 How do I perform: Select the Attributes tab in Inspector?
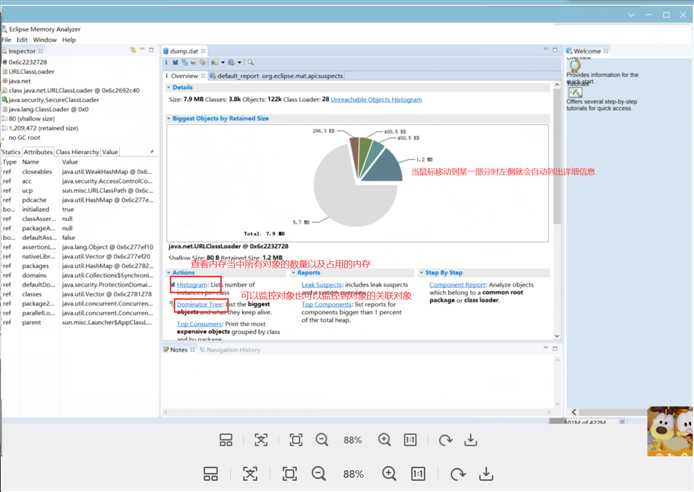[38, 152]
